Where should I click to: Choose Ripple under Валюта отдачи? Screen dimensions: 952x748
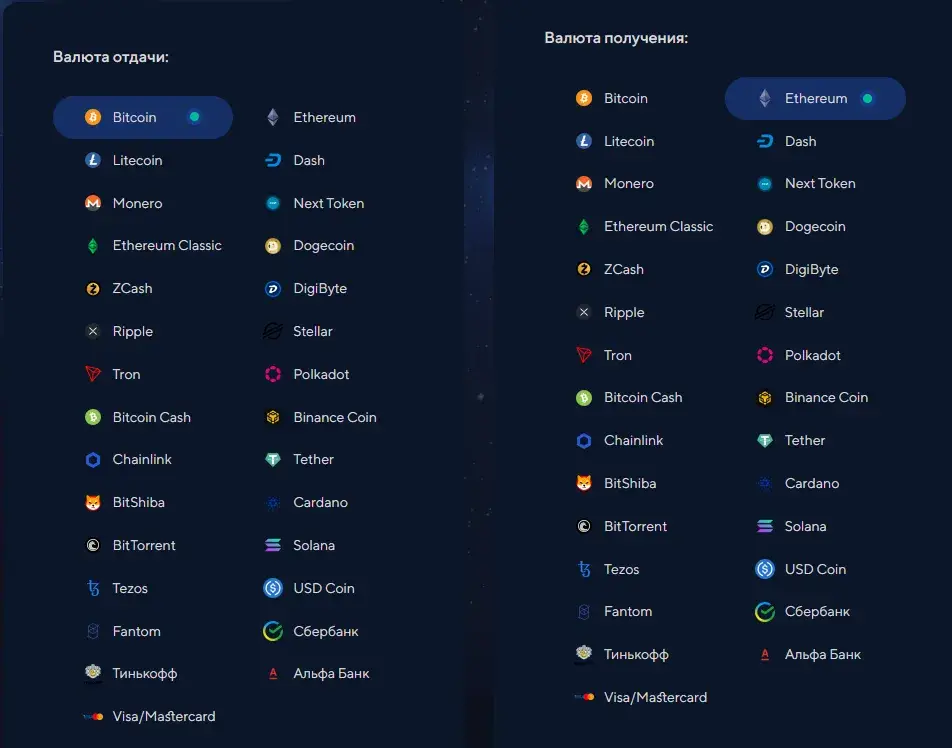(119, 332)
